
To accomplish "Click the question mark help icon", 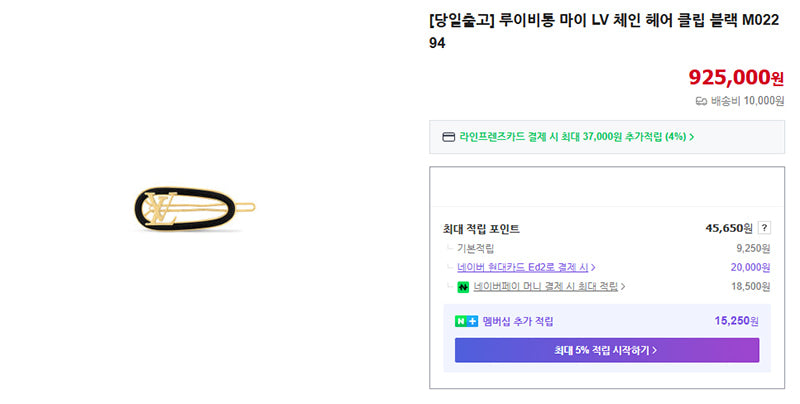I will click(x=764, y=228).
